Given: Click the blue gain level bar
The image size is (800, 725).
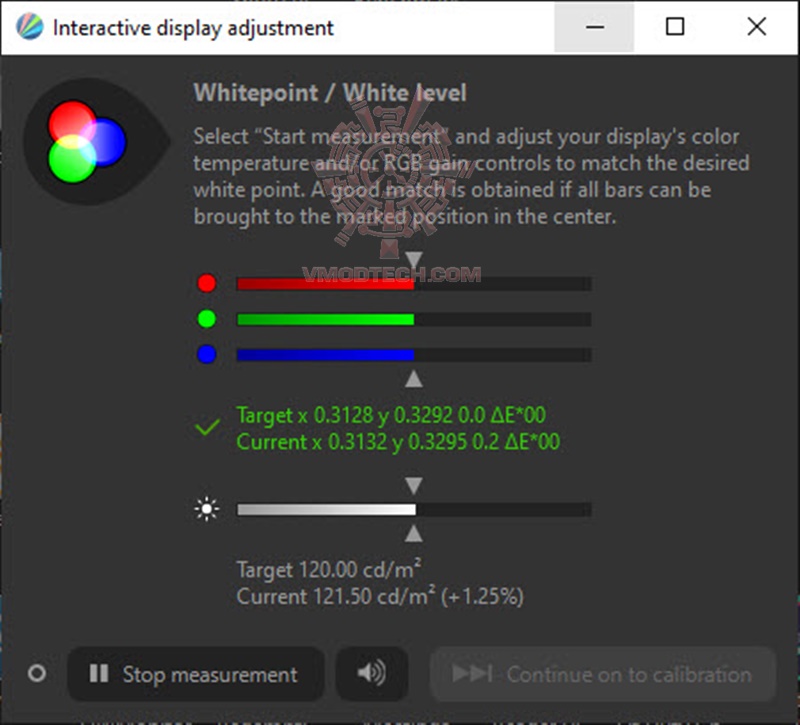Looking at the screenshot, I should [x=414, y=355].
